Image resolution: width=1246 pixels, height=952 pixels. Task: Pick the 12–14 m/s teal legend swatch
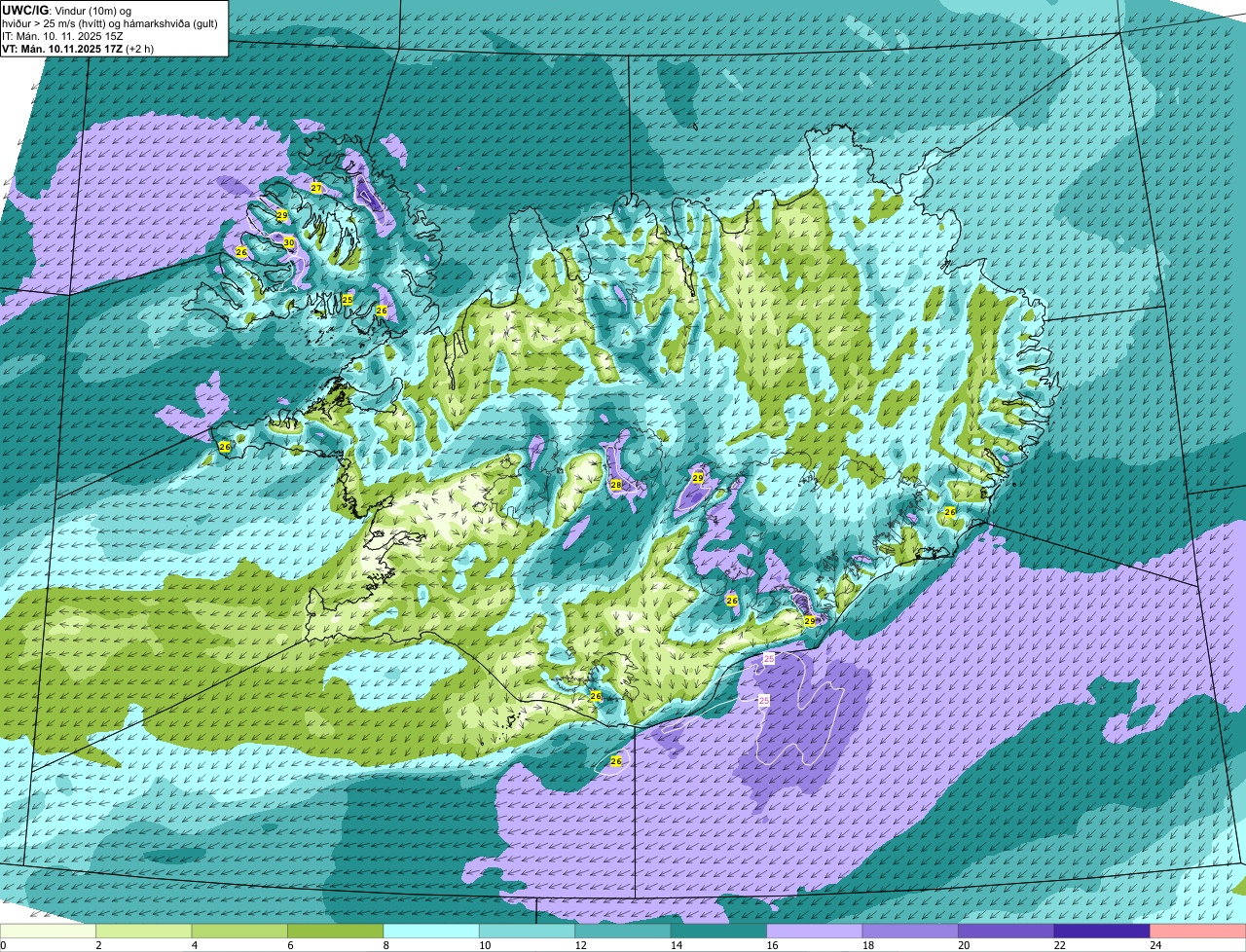click(623, 931)
